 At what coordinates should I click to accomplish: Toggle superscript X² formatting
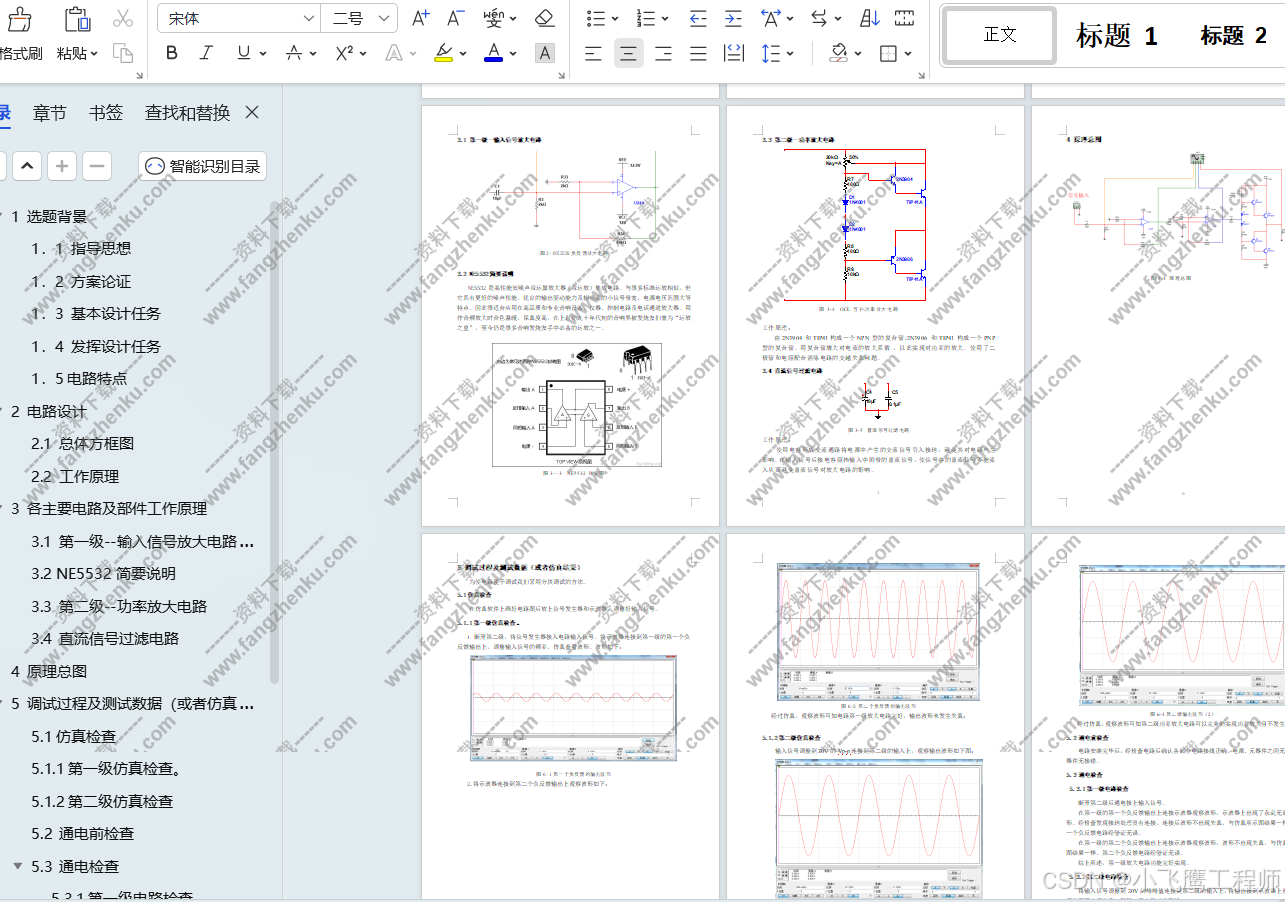pos(344,53)
